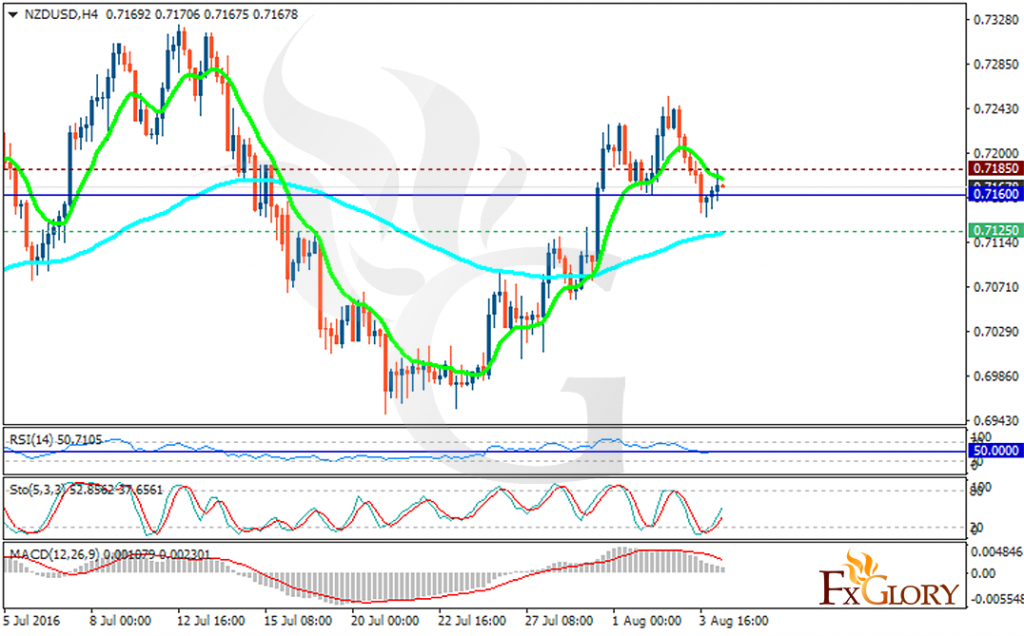Select the 27 Jul 08:00 date label
This screenshot has width=1024, height=636.
pyautogui.click(x=559, y=620)
